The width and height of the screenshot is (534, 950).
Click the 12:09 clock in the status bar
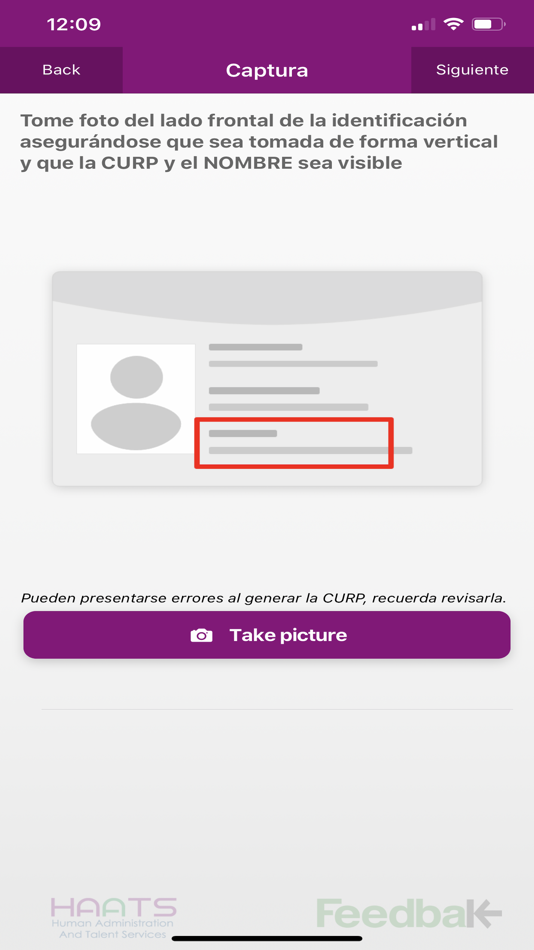click(x=73, y=24)
